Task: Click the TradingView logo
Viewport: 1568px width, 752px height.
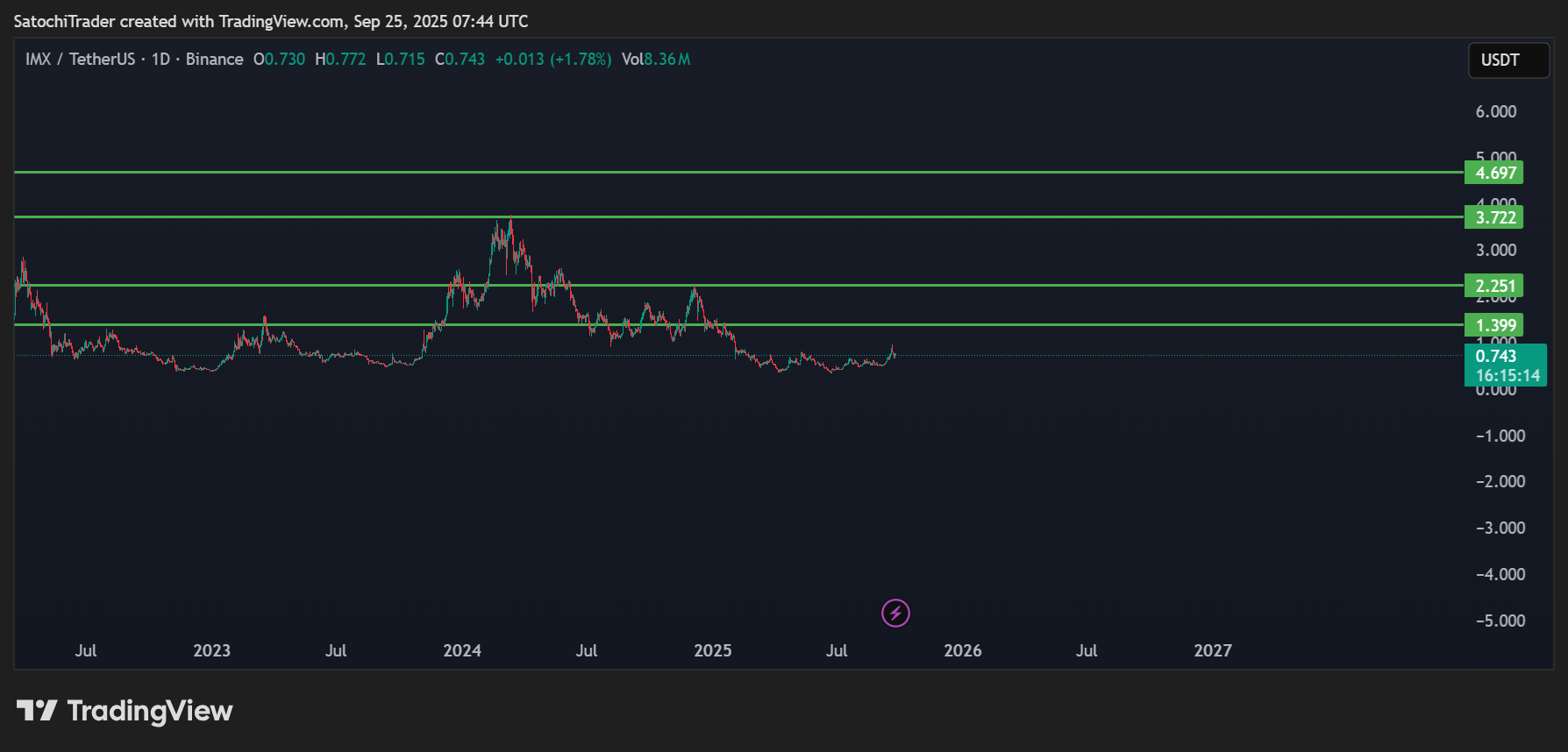Action: (125, 711)
